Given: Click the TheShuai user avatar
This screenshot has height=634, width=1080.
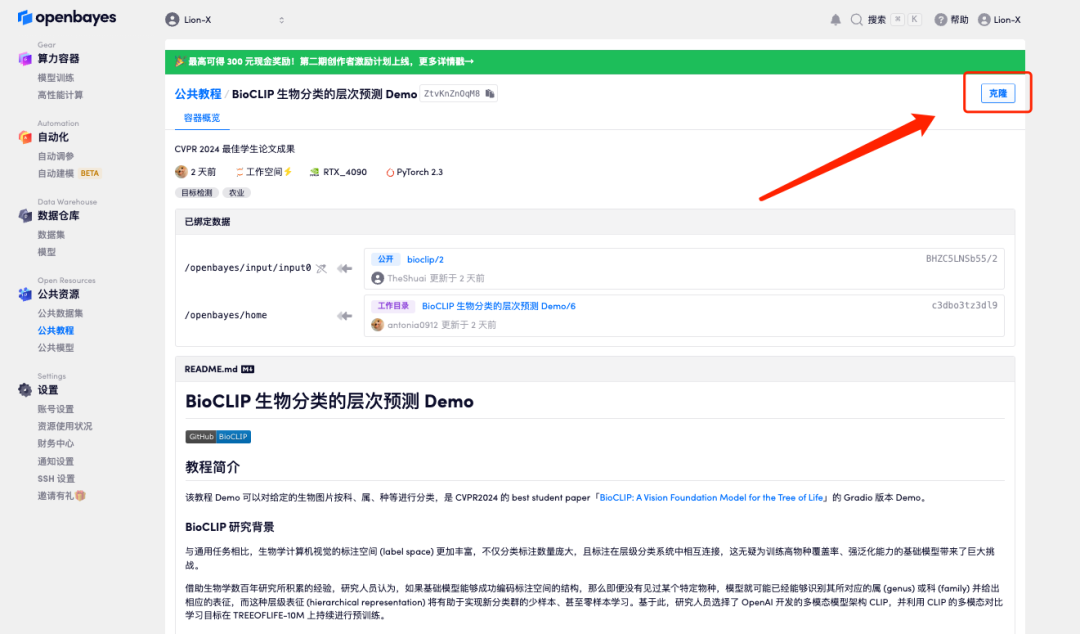Looking at the screenshot, I should [x=377, y=278].
